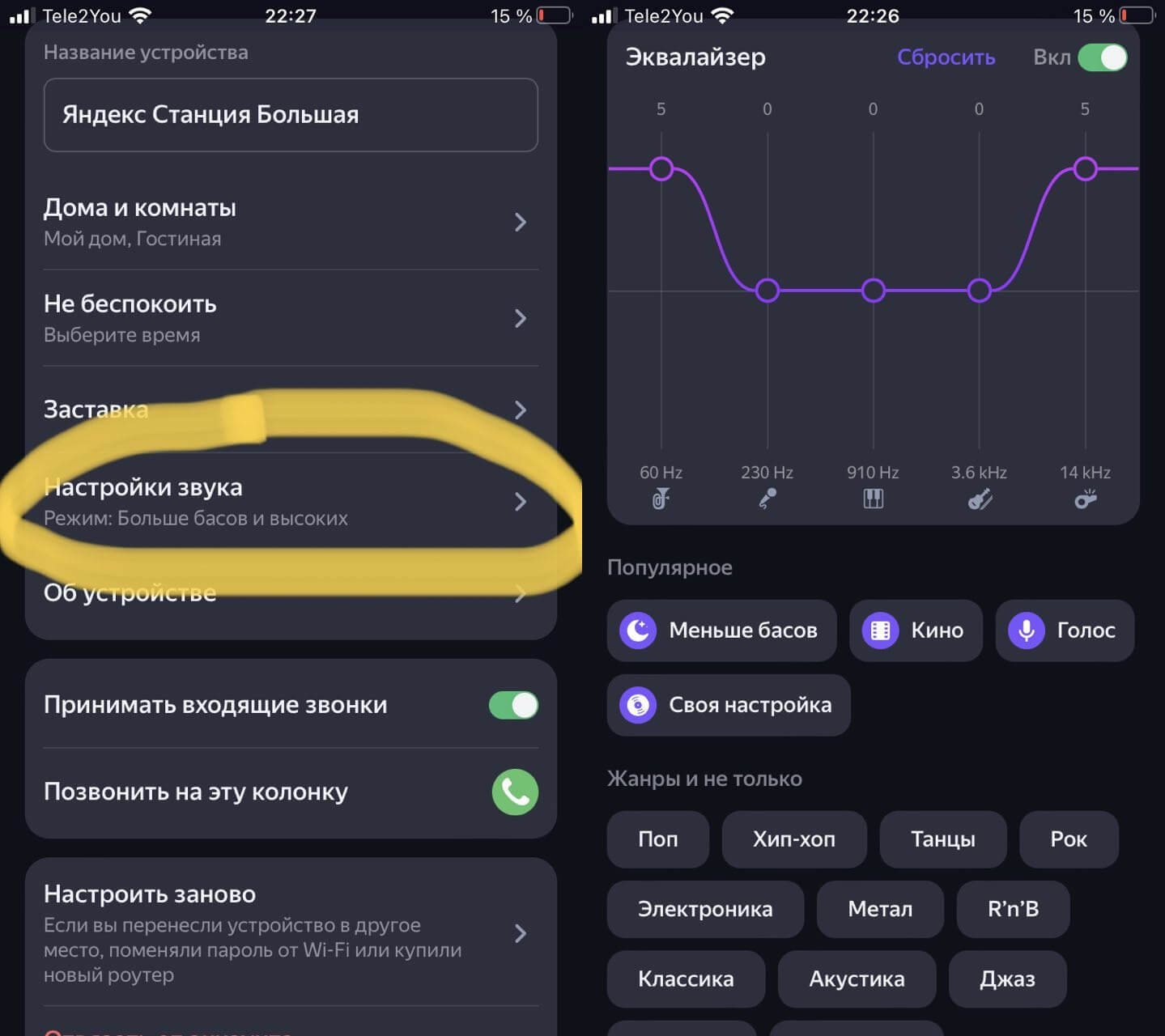The width and height of the screenshot is (1165, 1036).
Task: Open Настроить заново chevron
Action: point(521,933)
